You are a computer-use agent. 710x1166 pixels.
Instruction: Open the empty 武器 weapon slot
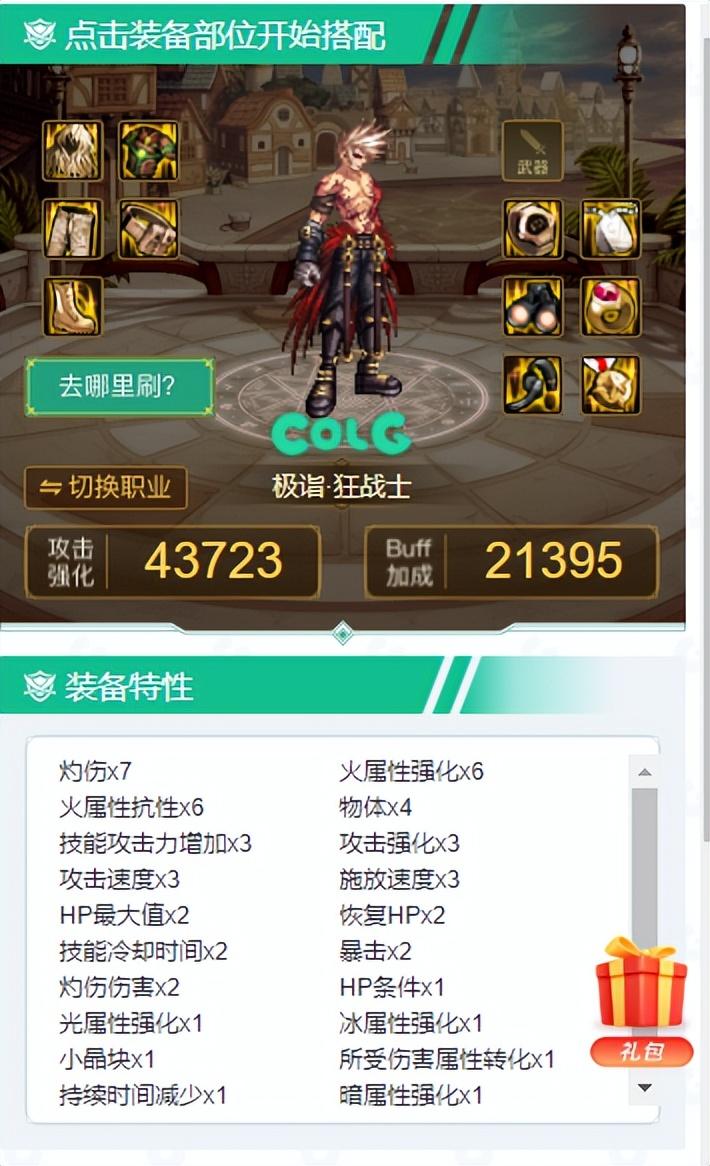pyautogui.click(x=533, y=152)
